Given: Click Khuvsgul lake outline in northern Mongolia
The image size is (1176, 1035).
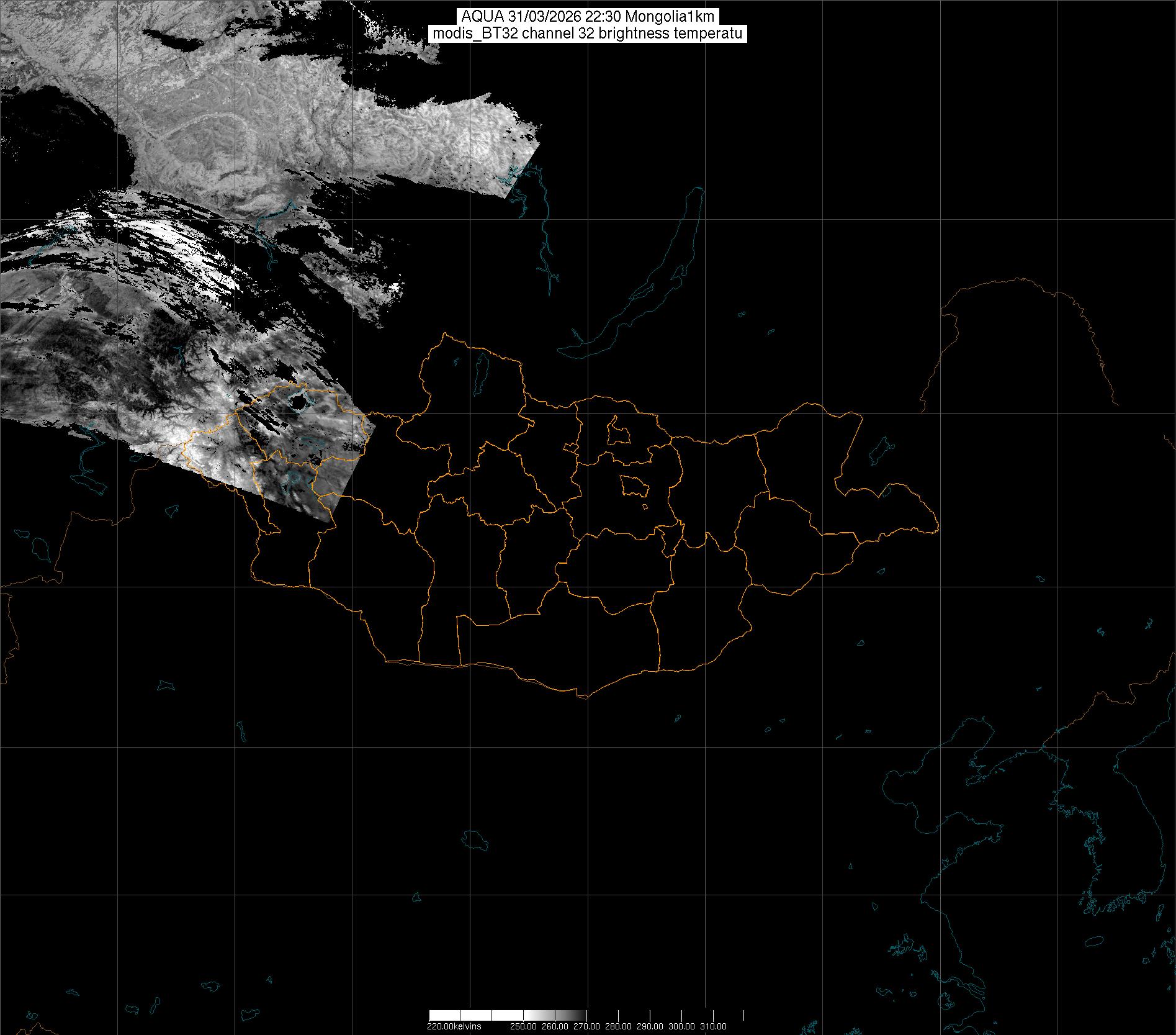Looking at the screenshot, I should coord(480,373).
